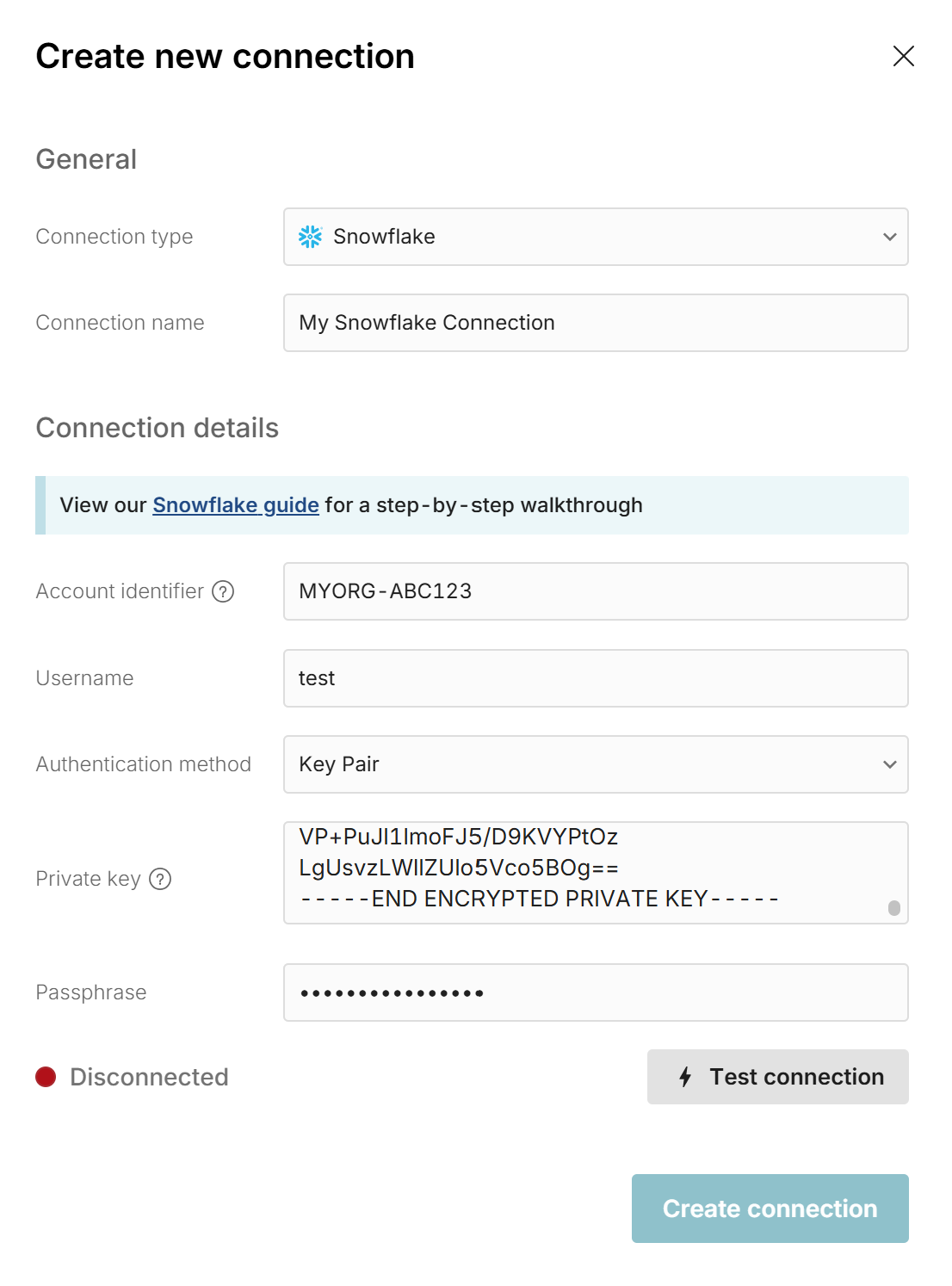Image resolution: width=952 pixels, height=1286 pixels.
Task: Click the Create connection button
Action: (770, 1209)
